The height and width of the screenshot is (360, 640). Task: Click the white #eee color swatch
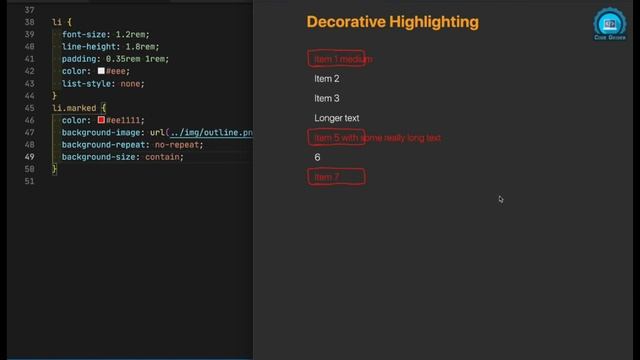[101, 71]
